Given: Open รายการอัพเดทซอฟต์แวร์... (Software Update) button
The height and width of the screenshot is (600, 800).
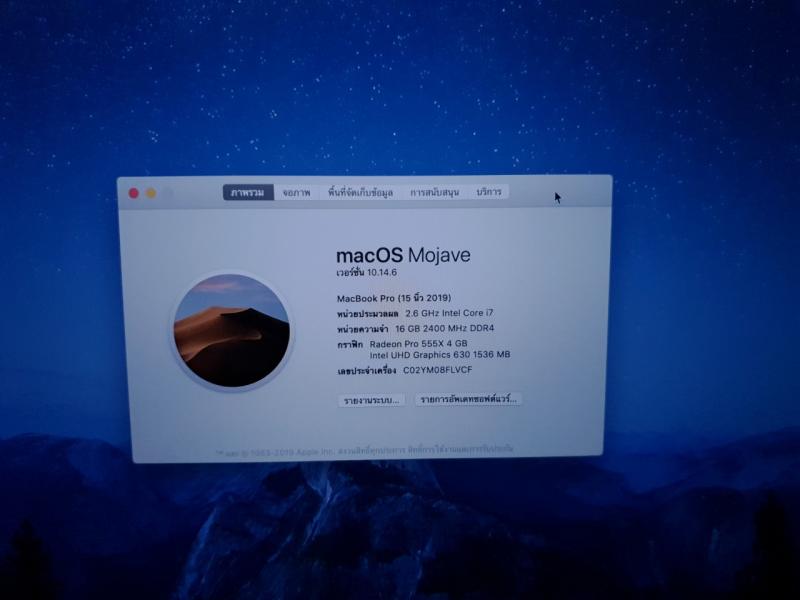Looking at the screenshot, I should (x=468, y=399).
